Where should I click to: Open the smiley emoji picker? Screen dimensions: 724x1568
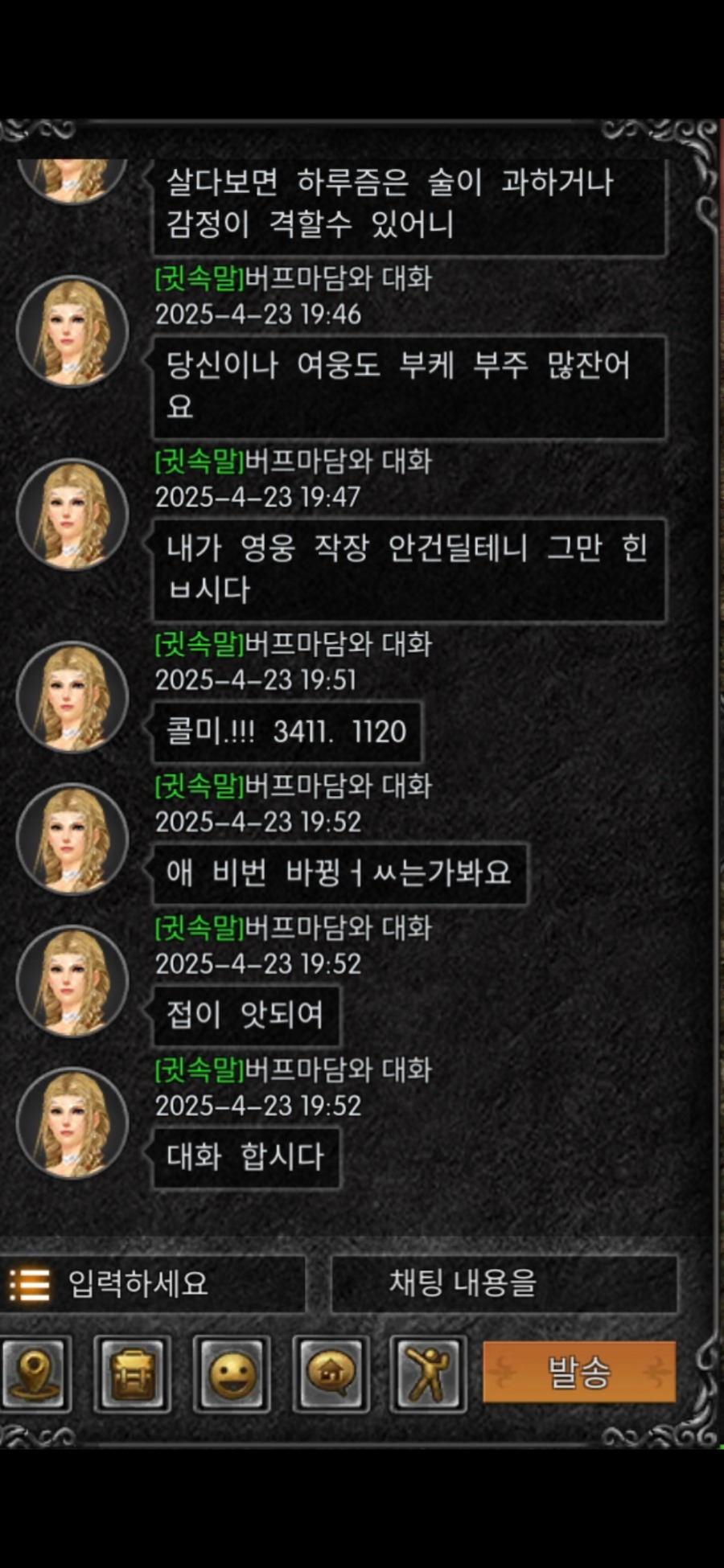coord(232,1373)
